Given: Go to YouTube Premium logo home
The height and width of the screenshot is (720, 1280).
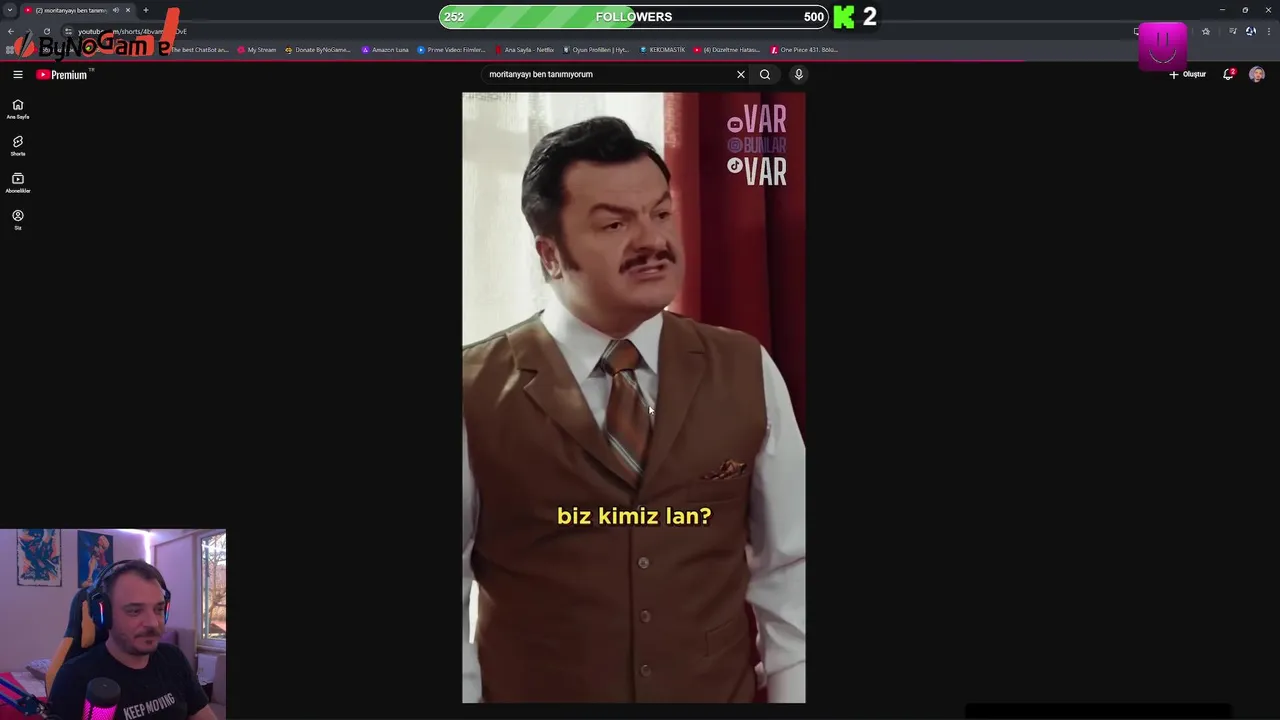Looking at the screenshot, I should click(x=63, y=74).
